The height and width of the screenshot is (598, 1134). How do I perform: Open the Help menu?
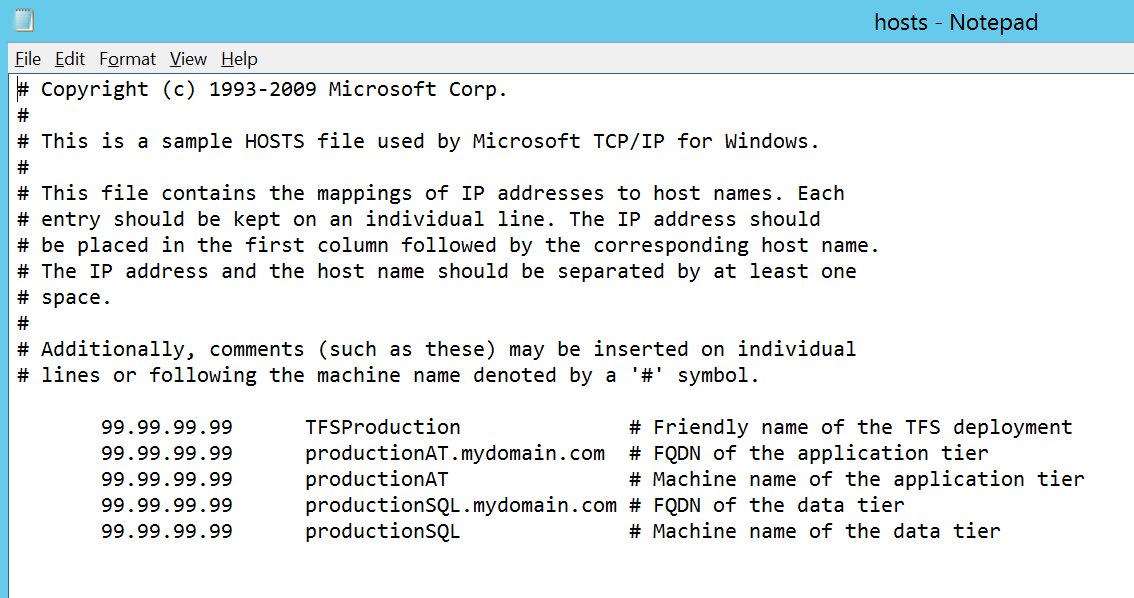(239, 59)
